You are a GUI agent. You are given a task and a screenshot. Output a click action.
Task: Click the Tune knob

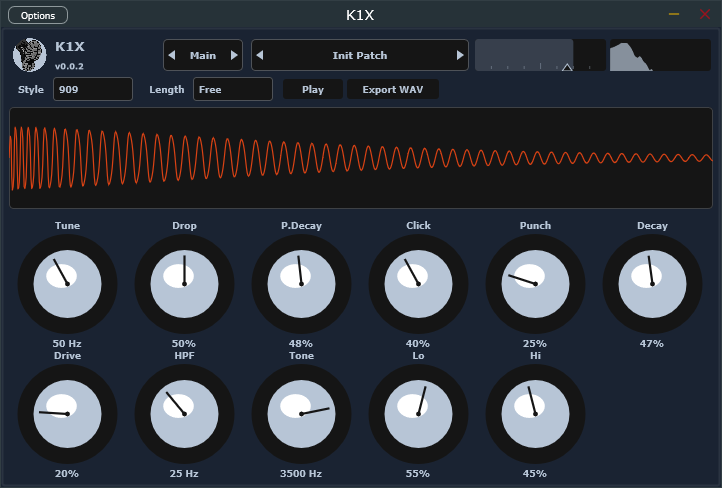click(67, 284)
